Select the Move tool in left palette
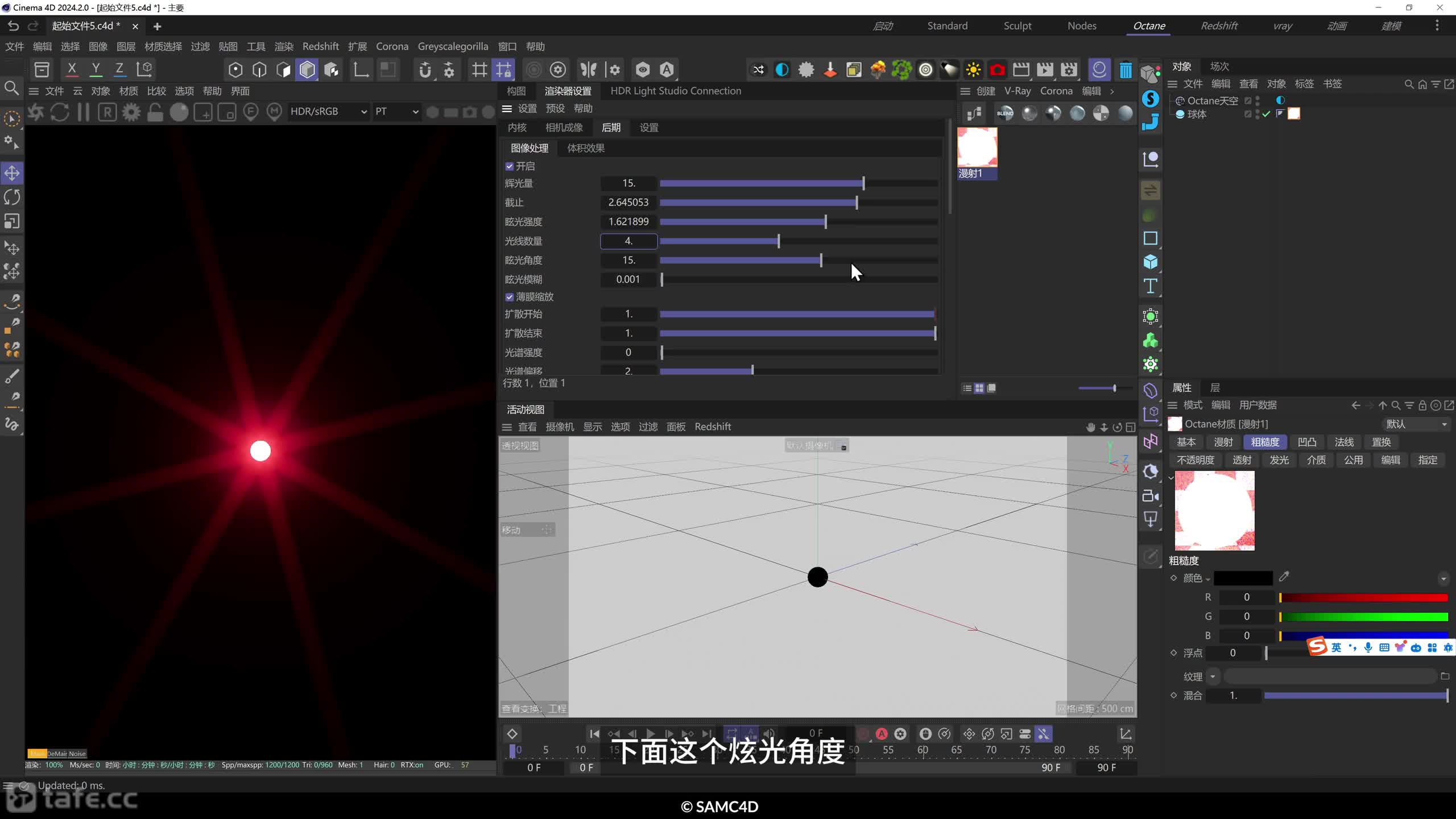Screen dimensions: 1456x819 click(12, 173)
